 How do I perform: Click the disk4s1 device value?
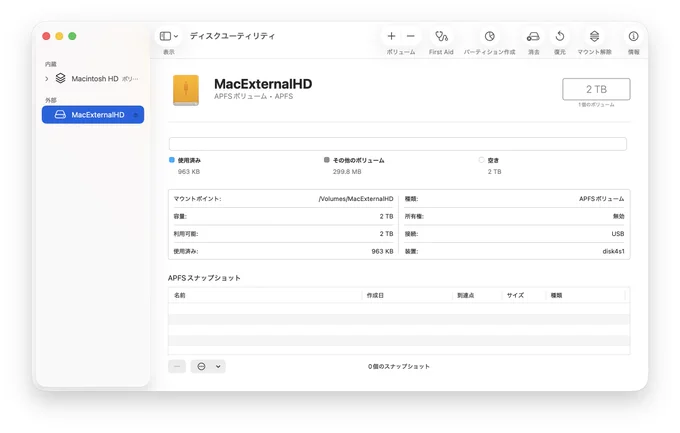[613, 251]
